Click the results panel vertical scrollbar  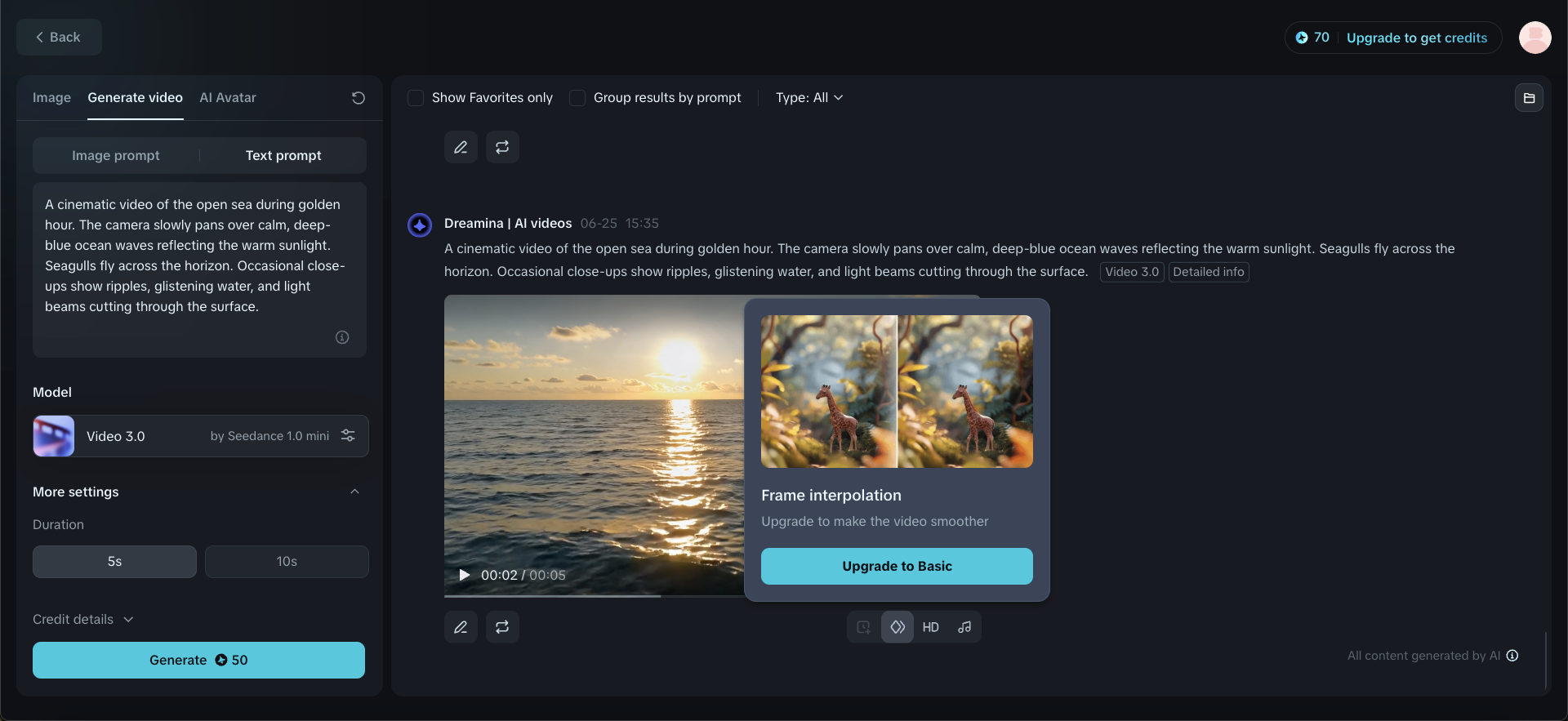(1546, 660)
